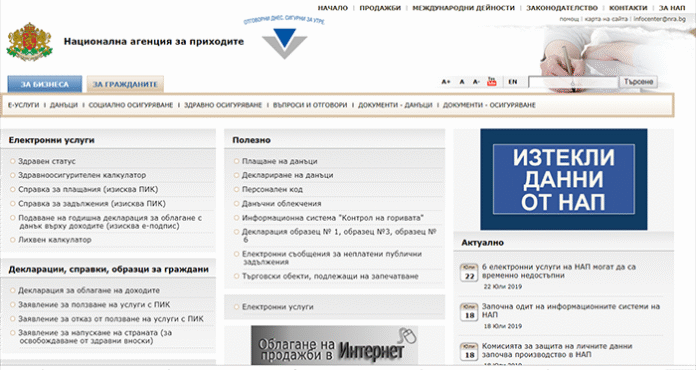The image size is (696, 370).
Task: Click the Bulgarian coat of arms logo
Action: pos(30,42)
